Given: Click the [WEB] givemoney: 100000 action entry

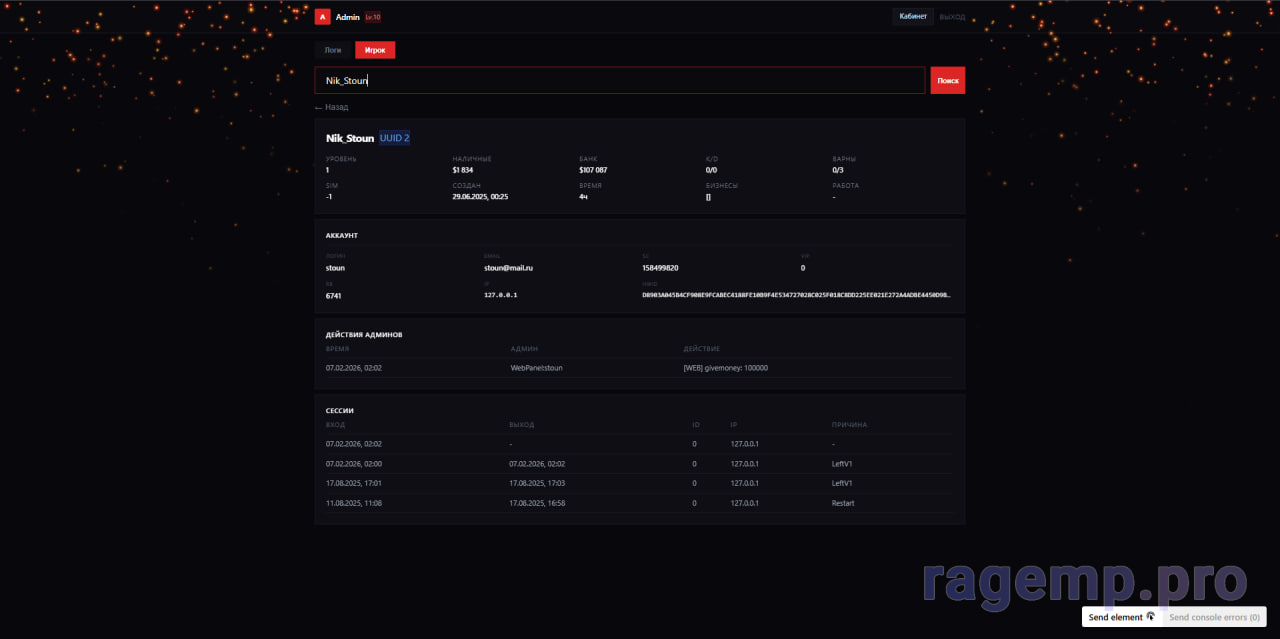Looking at the screenshot, I should pos(725,368).
